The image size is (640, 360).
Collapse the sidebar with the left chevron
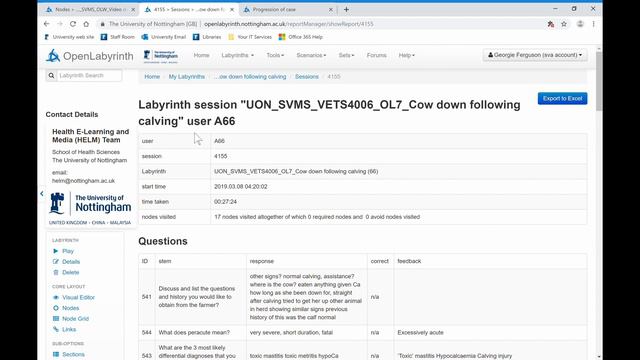click(x=42, y=193)
